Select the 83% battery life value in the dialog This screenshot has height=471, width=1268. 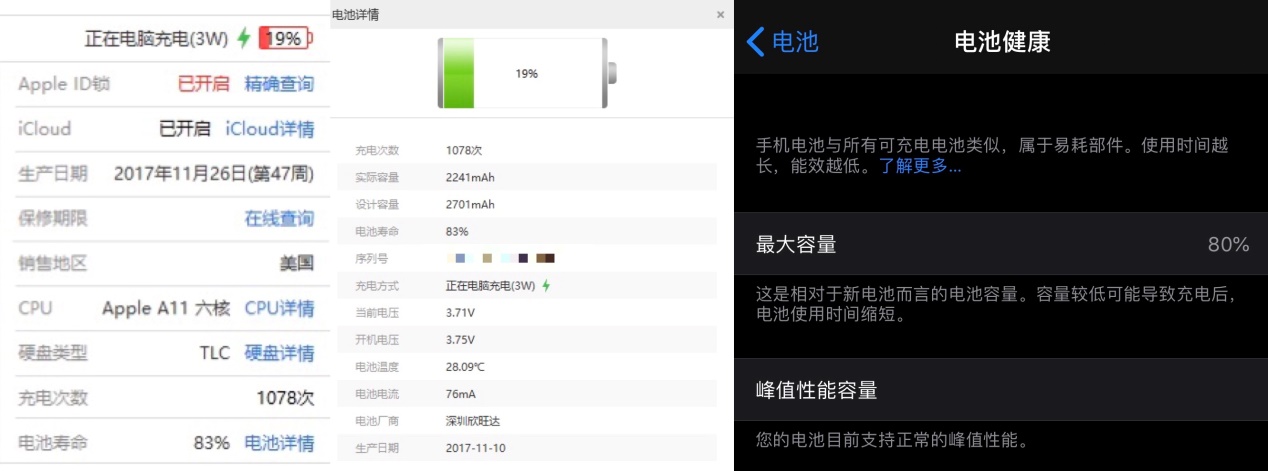457,232
